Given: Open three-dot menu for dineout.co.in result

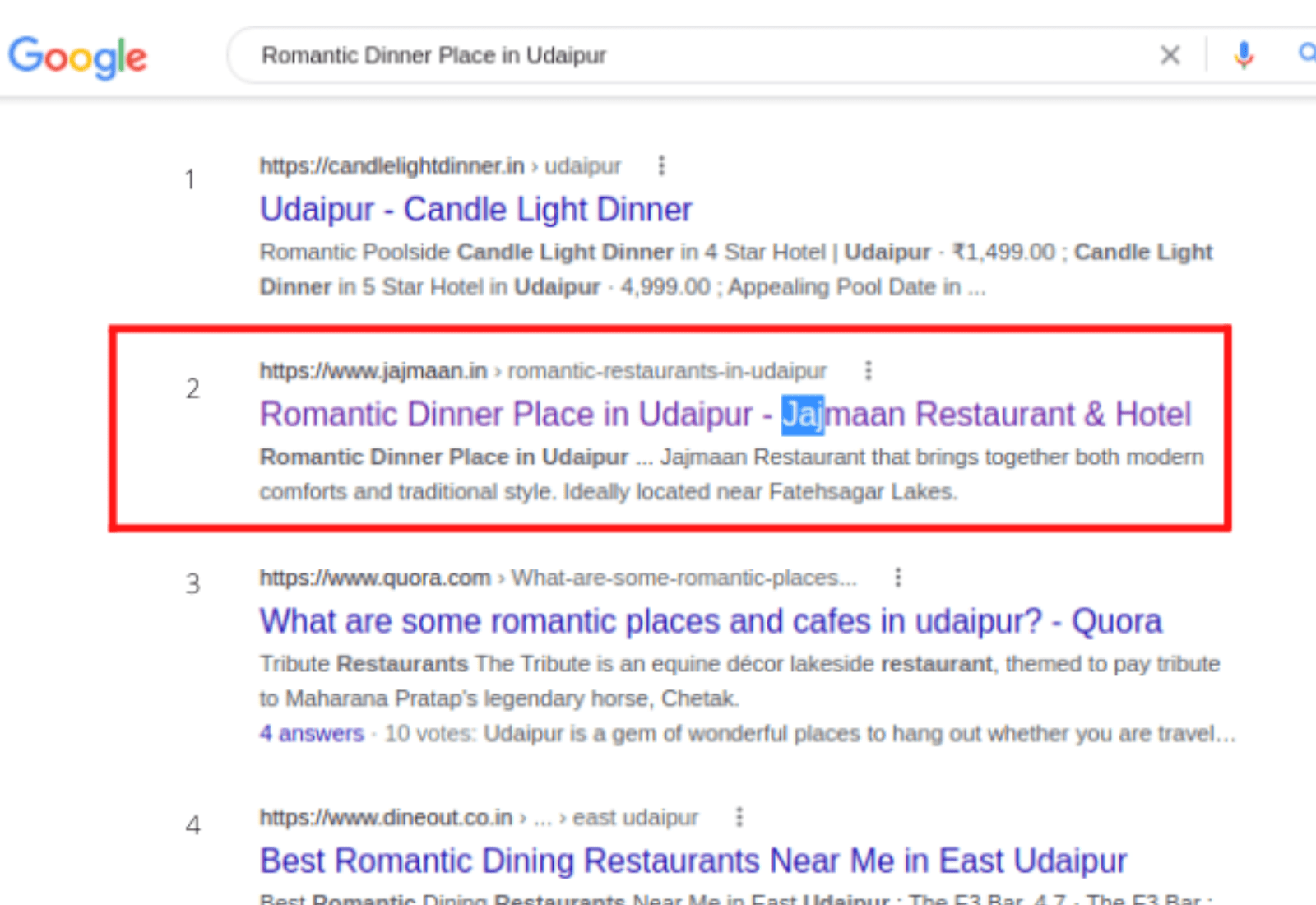Looking at the screenshot, I should 739,817.
